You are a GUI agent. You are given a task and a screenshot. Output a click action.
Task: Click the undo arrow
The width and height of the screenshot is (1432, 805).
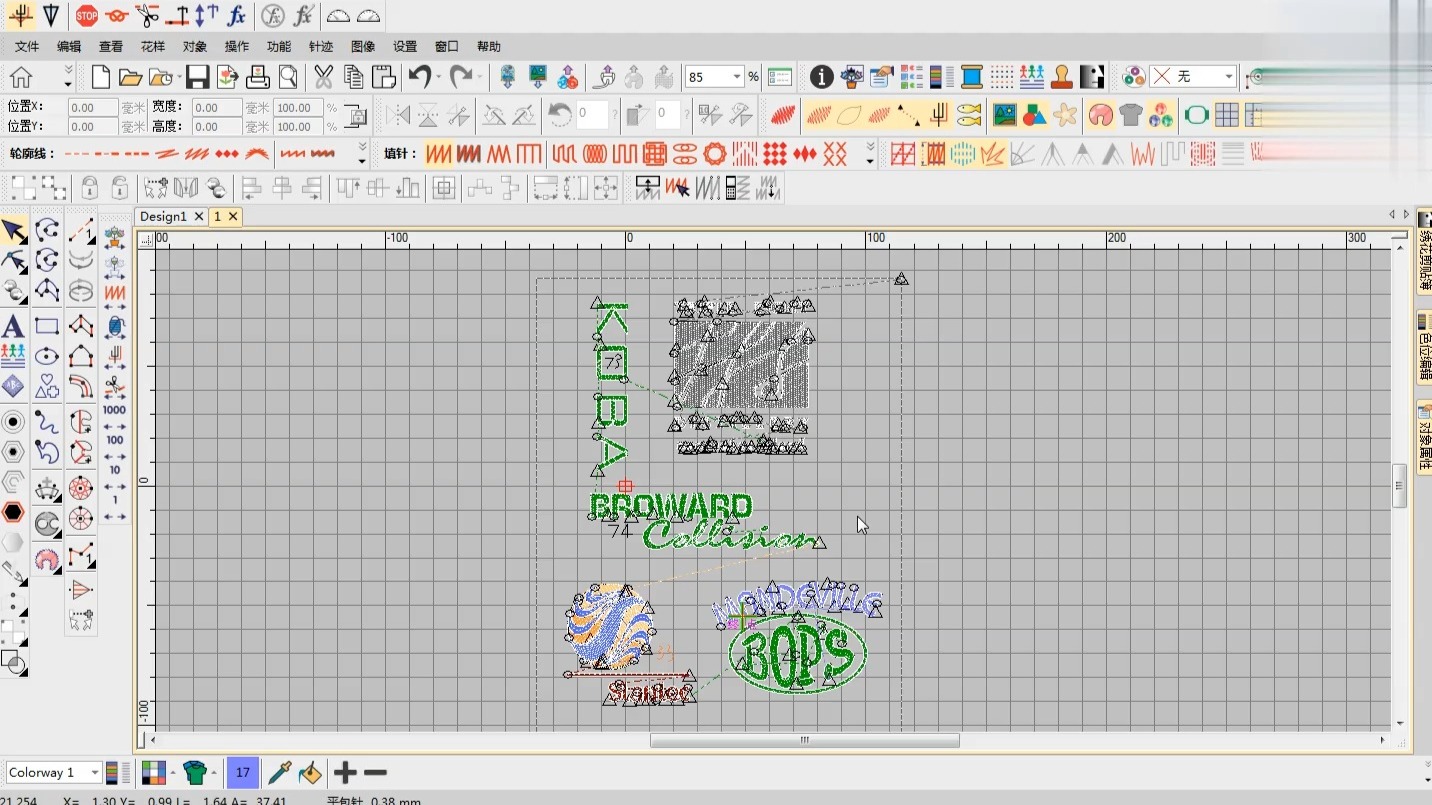420,77
